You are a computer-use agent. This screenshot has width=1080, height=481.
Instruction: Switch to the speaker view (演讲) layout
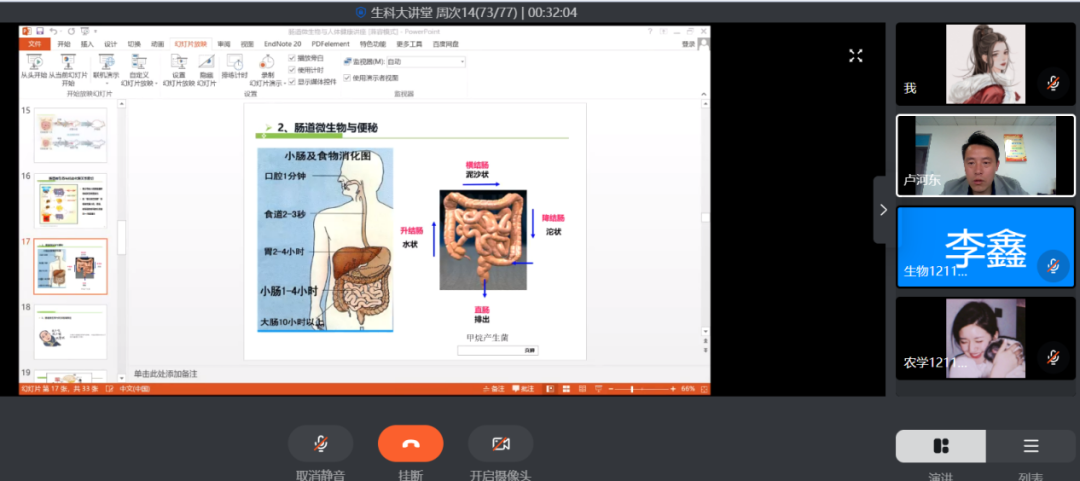pyautogui.click(x=940, y=446)
